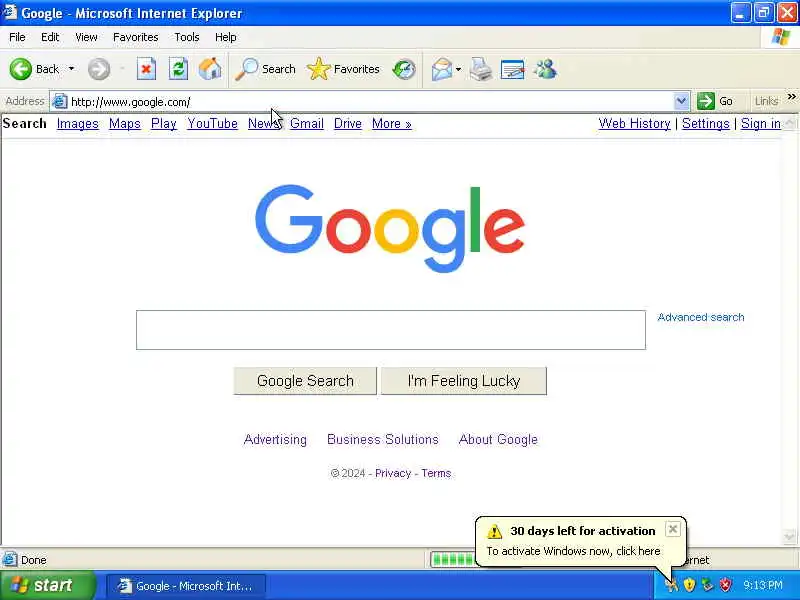Open the Tools menu
800x600 pixels.
(x=187, y=37)
